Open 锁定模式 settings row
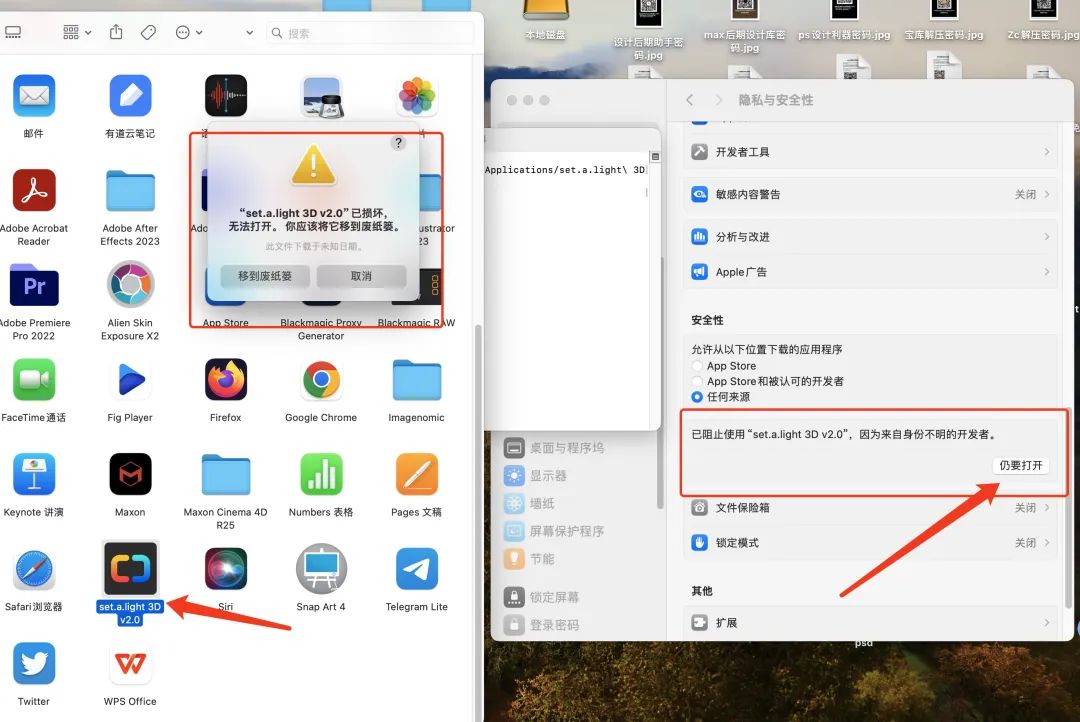This screenshot has width=1080, height=722. coord(871,543)
